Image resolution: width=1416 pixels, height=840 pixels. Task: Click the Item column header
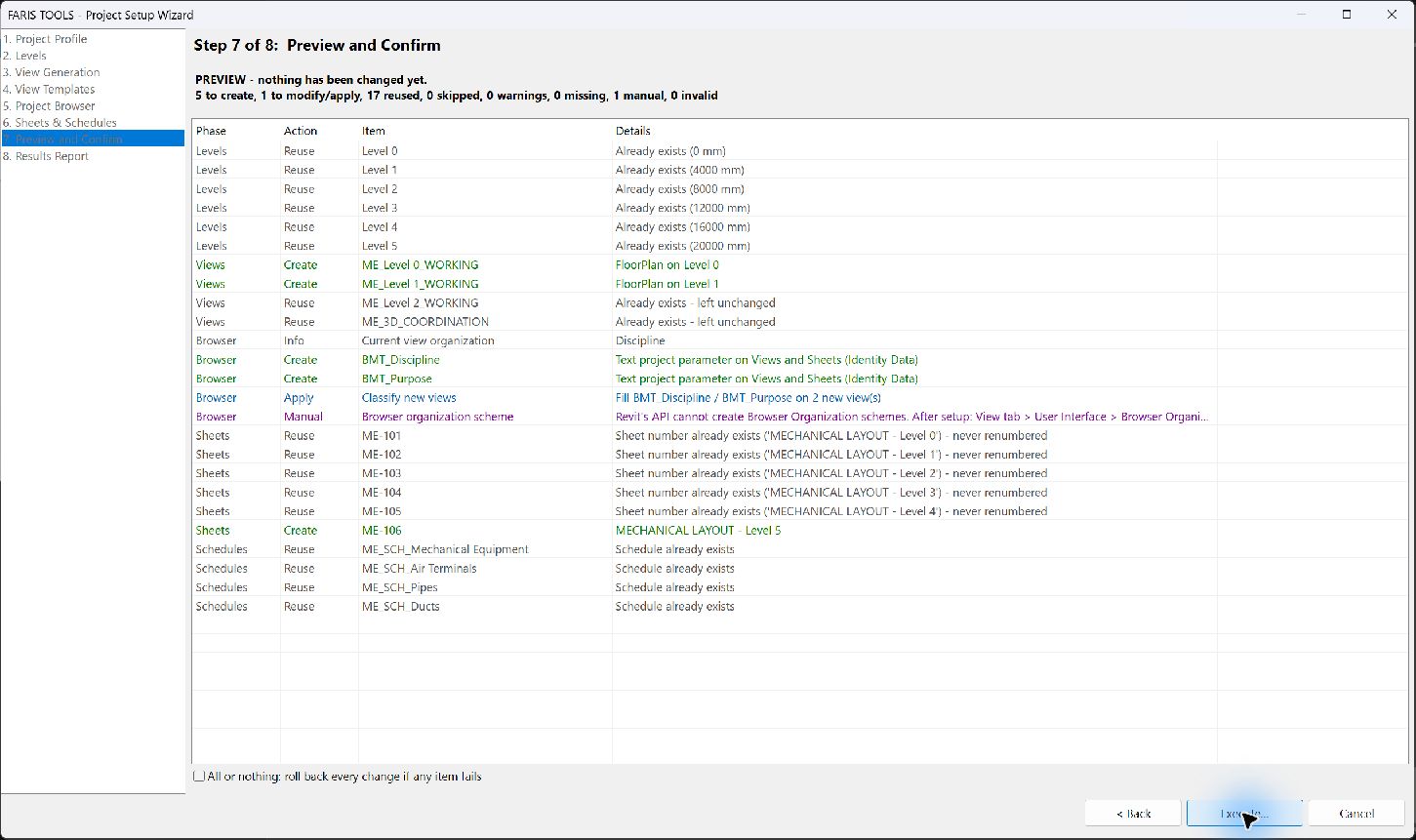pos(374,131)
